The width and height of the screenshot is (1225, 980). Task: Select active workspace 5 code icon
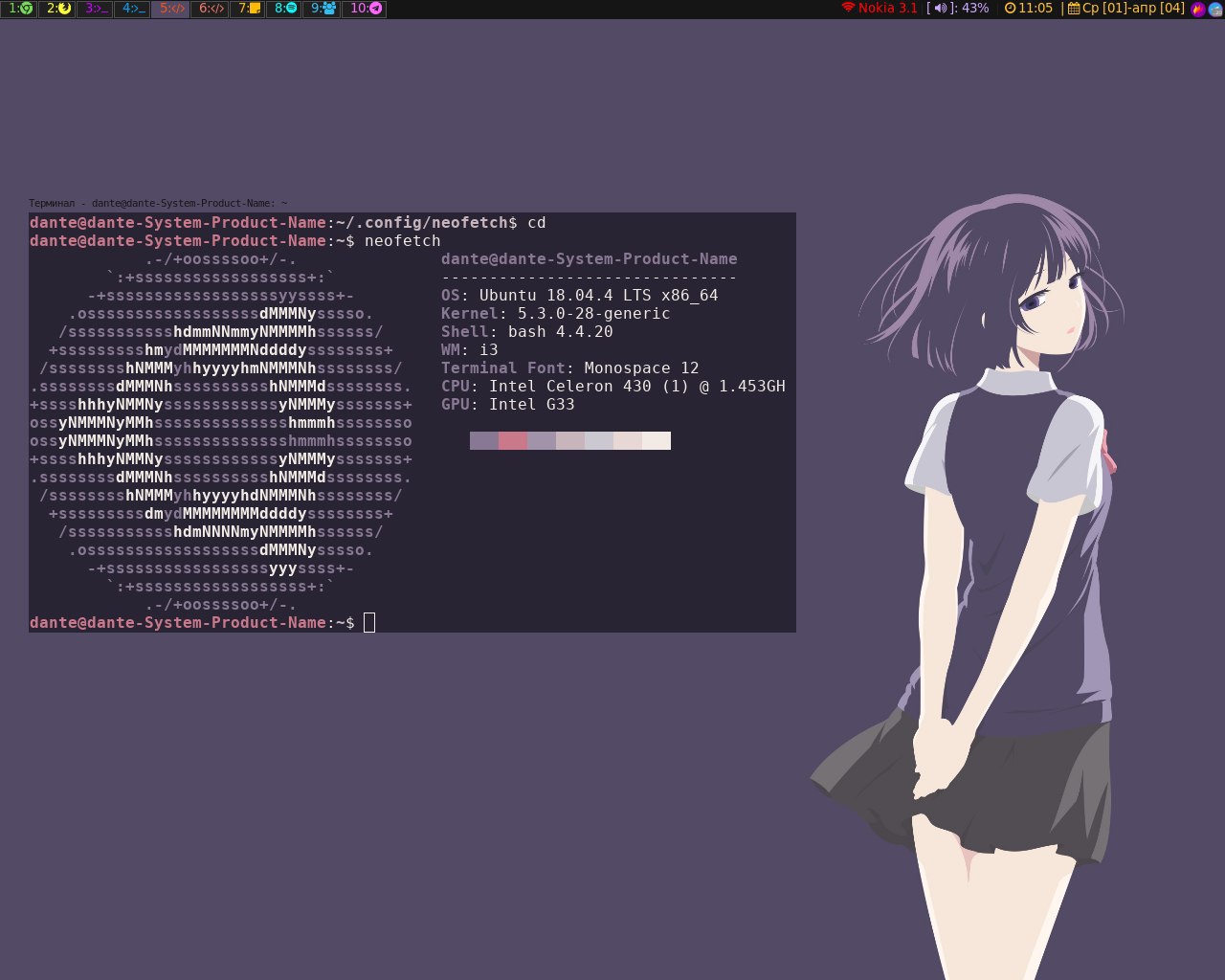pyautogui.click(x=170, y=9)
